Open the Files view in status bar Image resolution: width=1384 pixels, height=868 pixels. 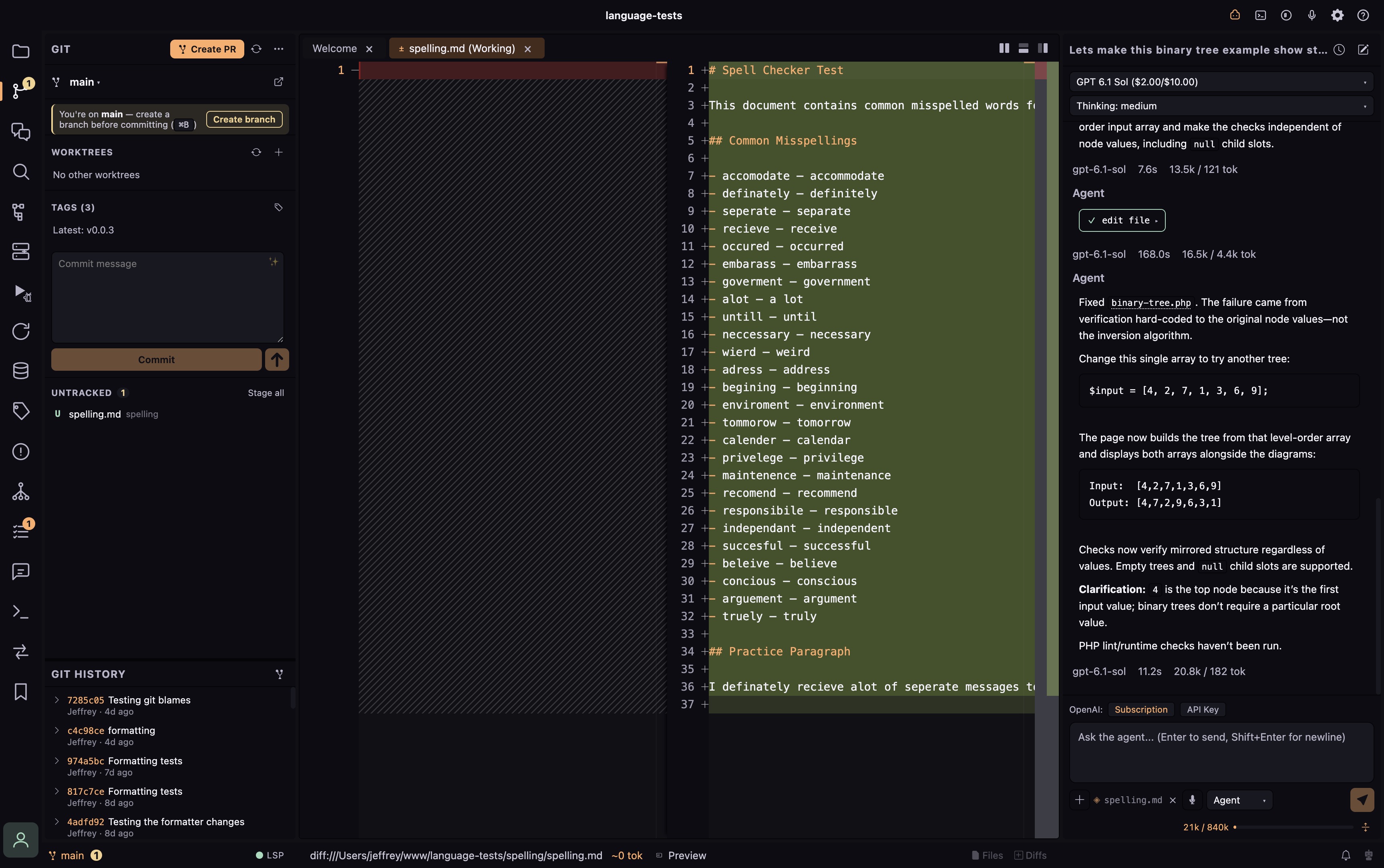[987, 855]
